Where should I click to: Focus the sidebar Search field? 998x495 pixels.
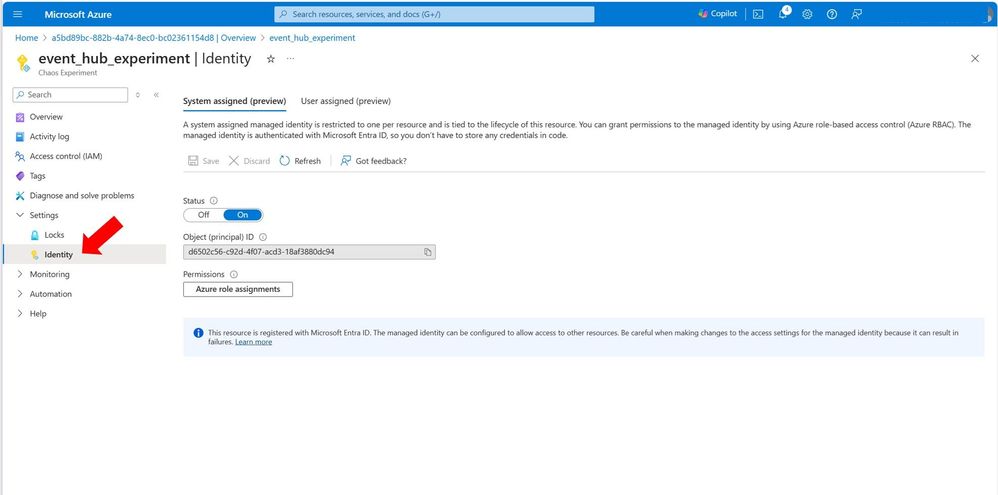click(x=70, y=95)
